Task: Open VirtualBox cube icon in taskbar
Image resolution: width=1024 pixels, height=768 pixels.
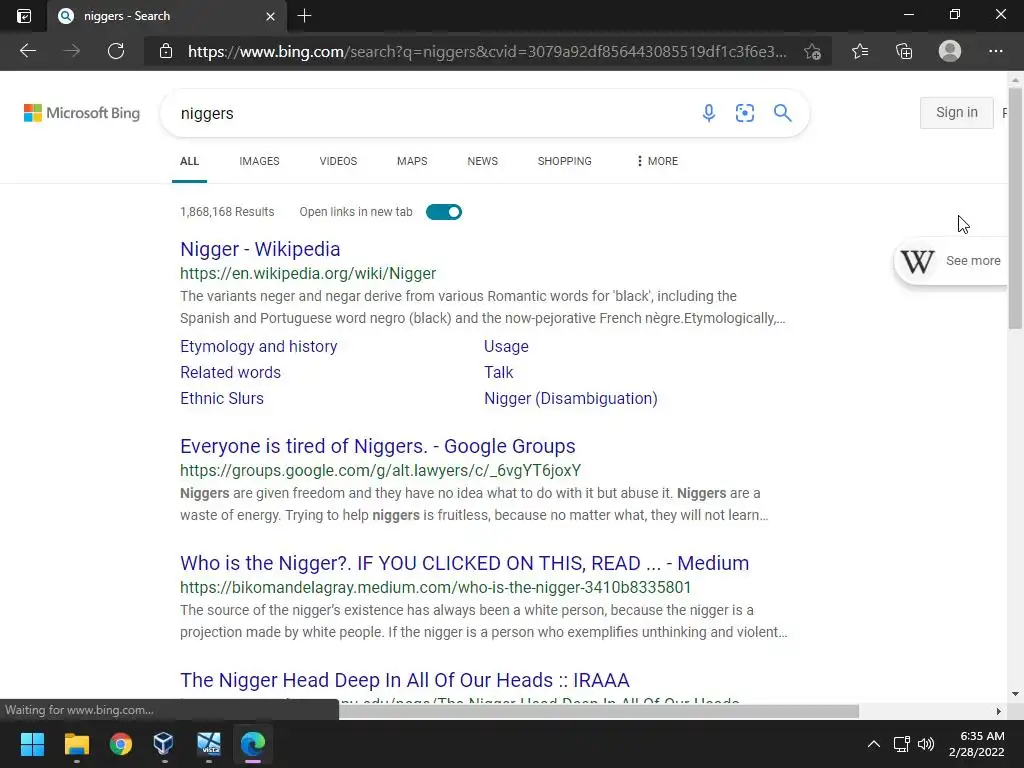Action: (x=163, y=744)
